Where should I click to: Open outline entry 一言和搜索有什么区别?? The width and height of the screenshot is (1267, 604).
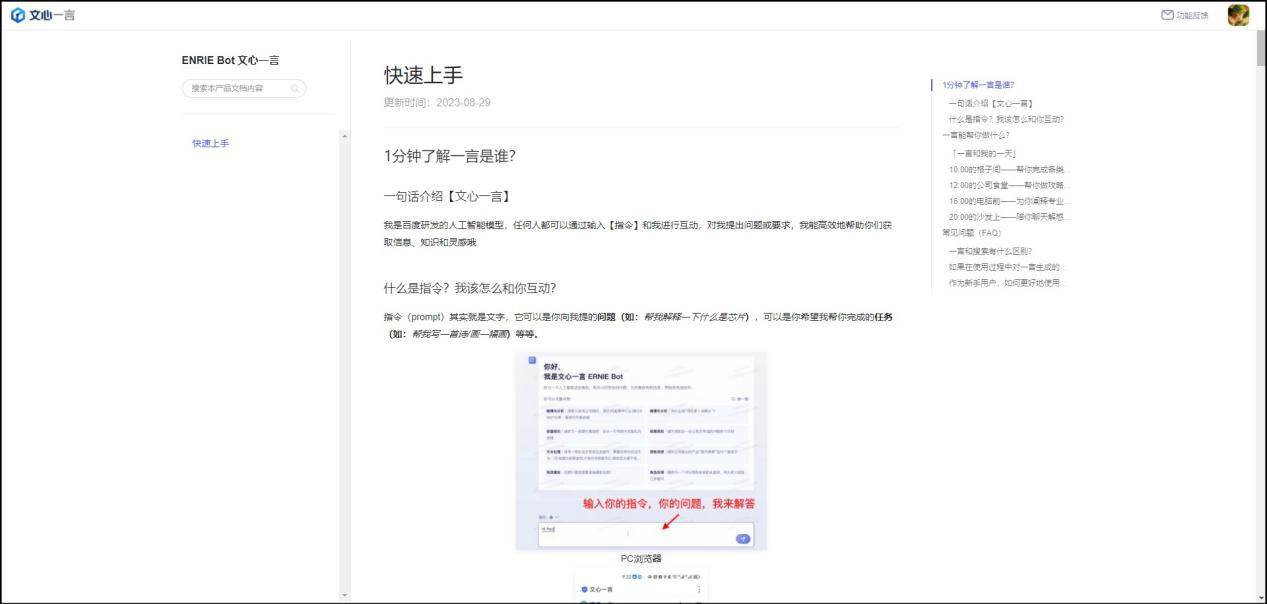point(990,251)
